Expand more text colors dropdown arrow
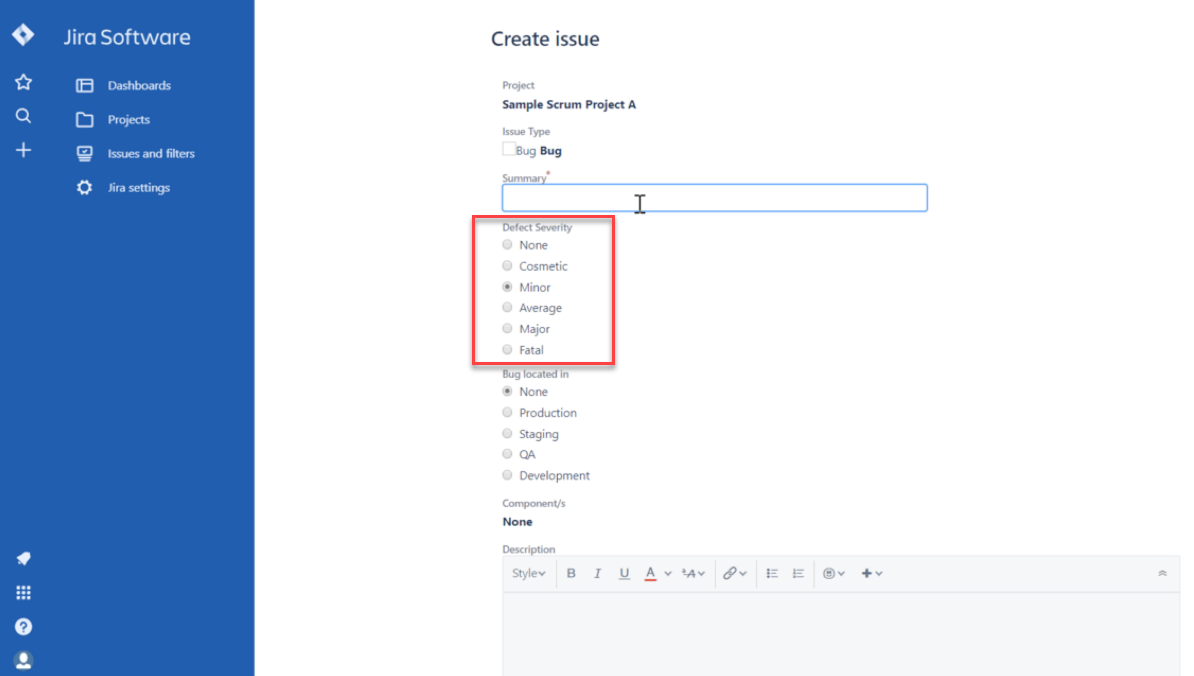Viewport: 1194px width, 676px height. tap(668, 573)
